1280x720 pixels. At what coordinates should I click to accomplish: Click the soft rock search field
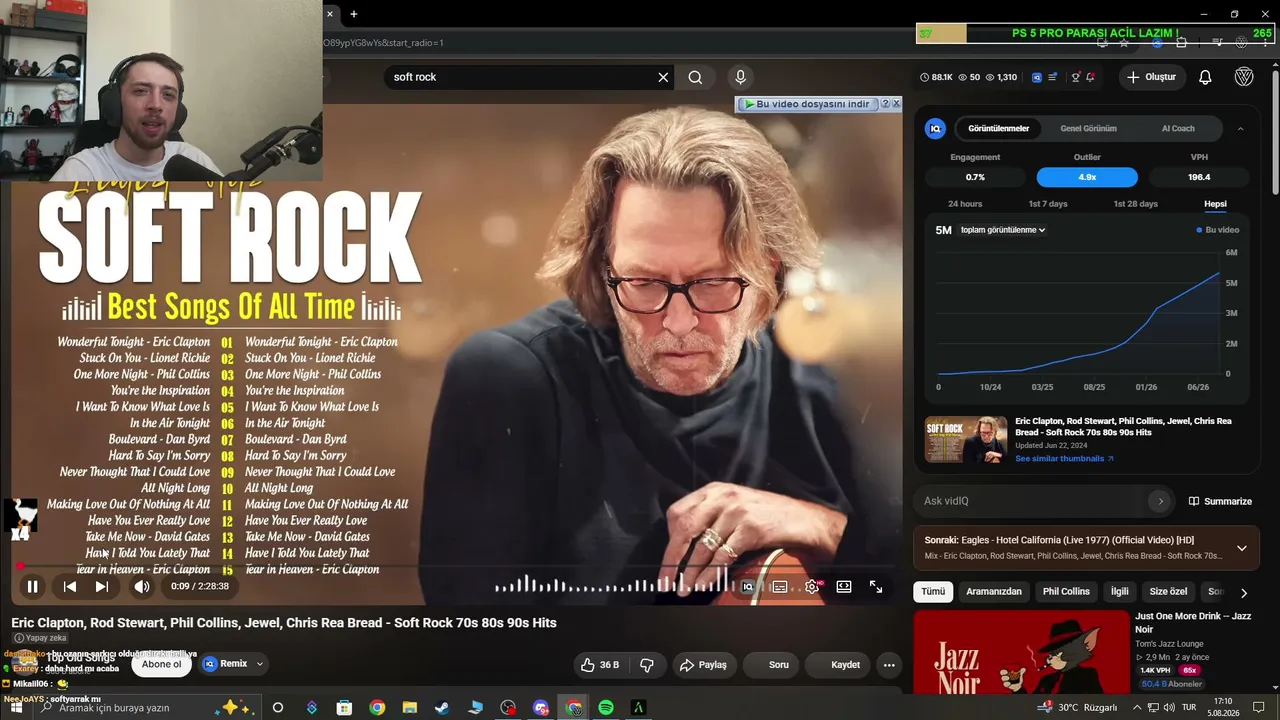click(x=520, y=77)
